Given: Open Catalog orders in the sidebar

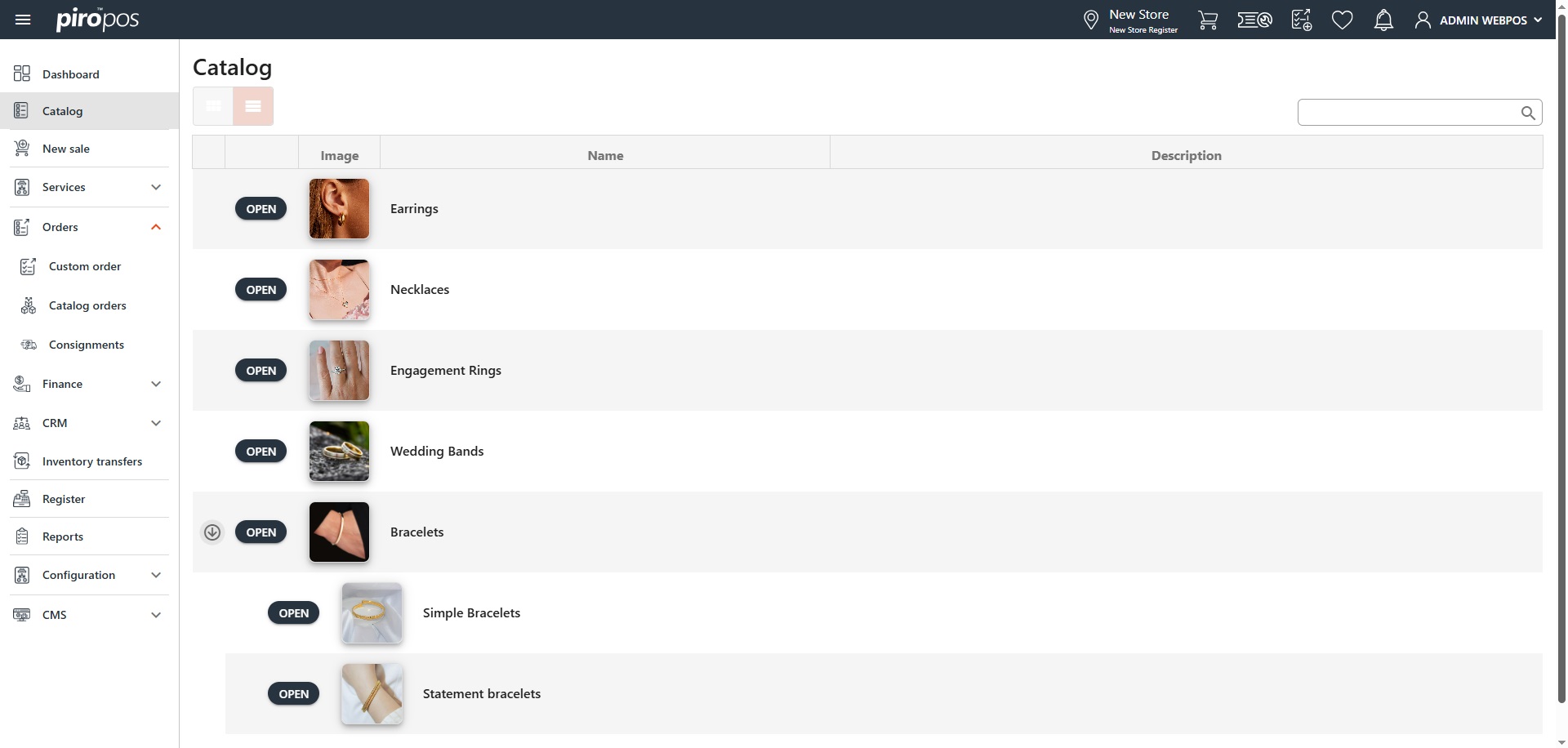Looking at the screenshot, I should pyautogui.click(x=87, y=305).
